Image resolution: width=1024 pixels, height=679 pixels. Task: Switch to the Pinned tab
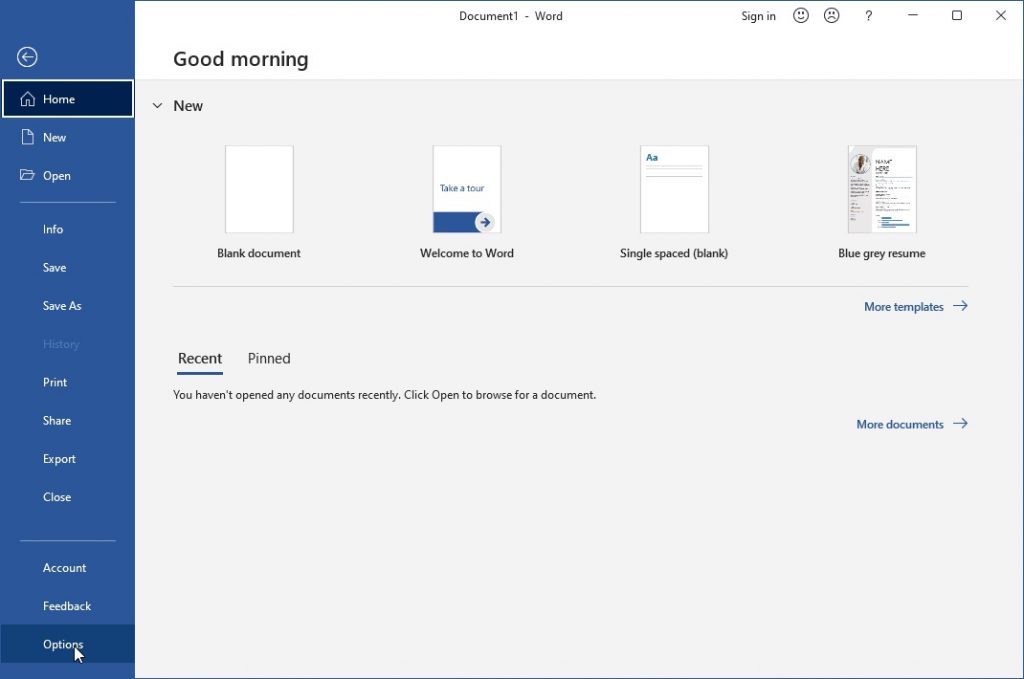coord(268,358)
